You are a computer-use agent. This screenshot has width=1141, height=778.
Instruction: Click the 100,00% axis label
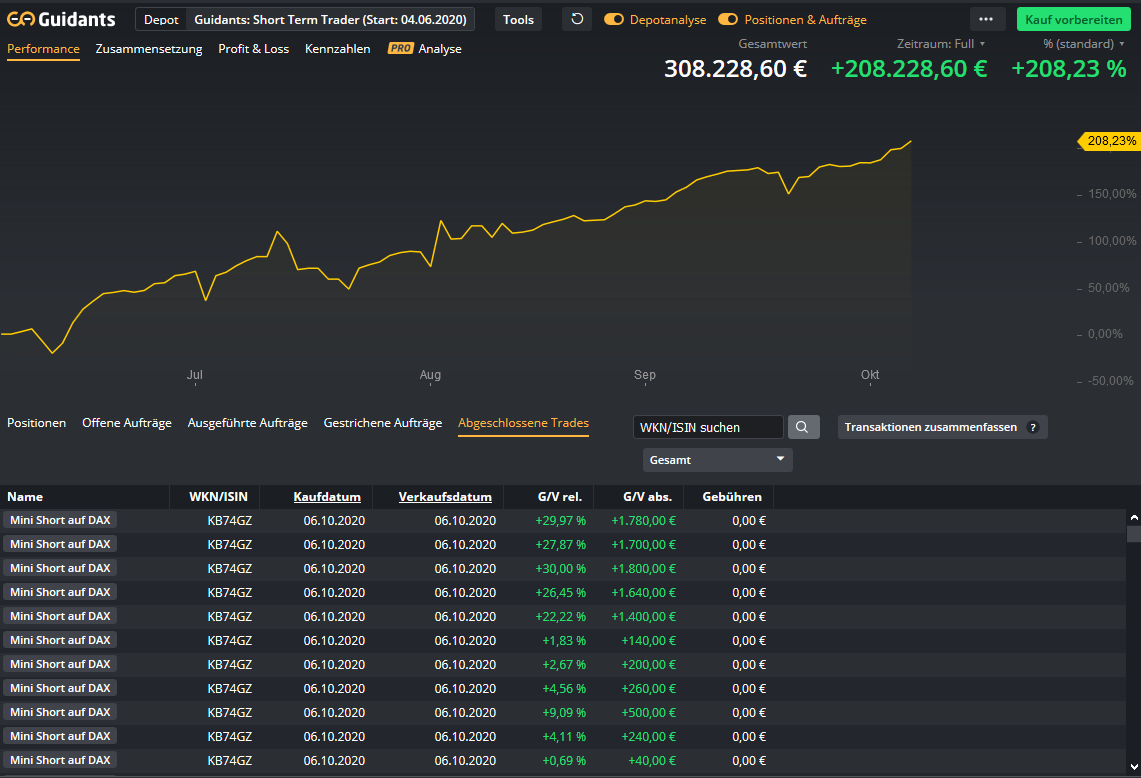click(1112, 241)
